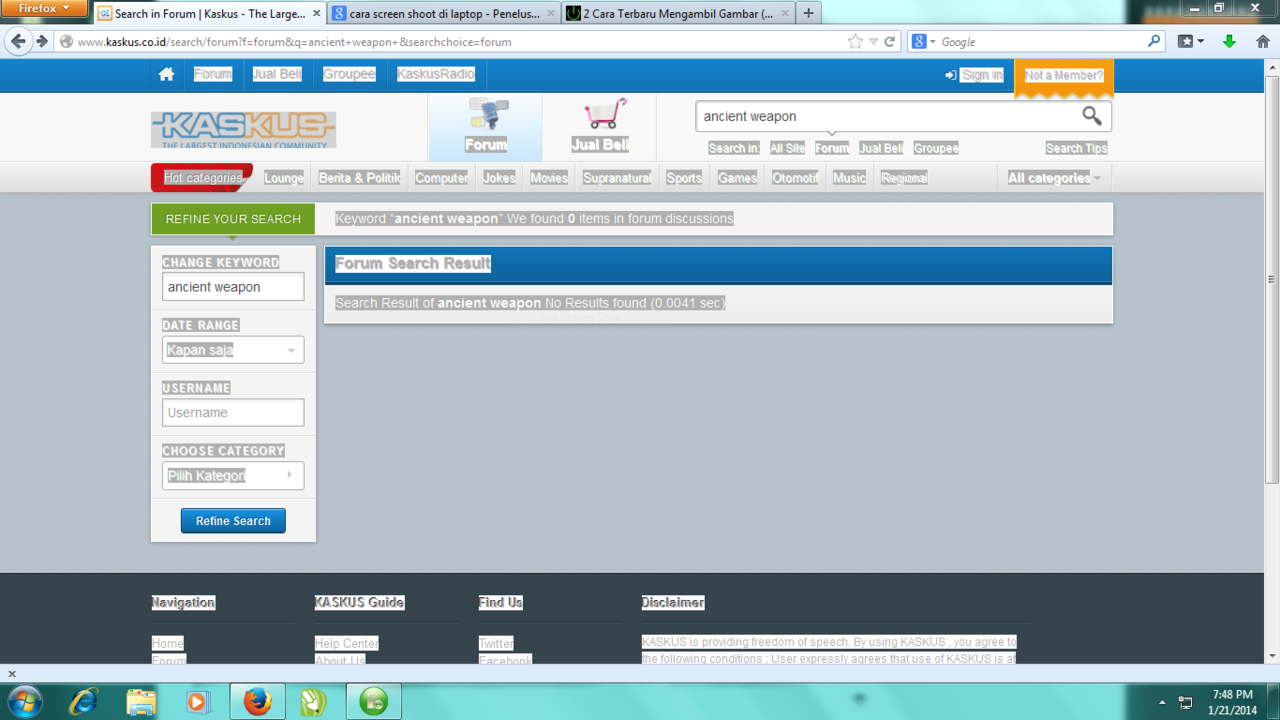
Task: Go back with the browser back arrow
Action: [x=18, y=42]
